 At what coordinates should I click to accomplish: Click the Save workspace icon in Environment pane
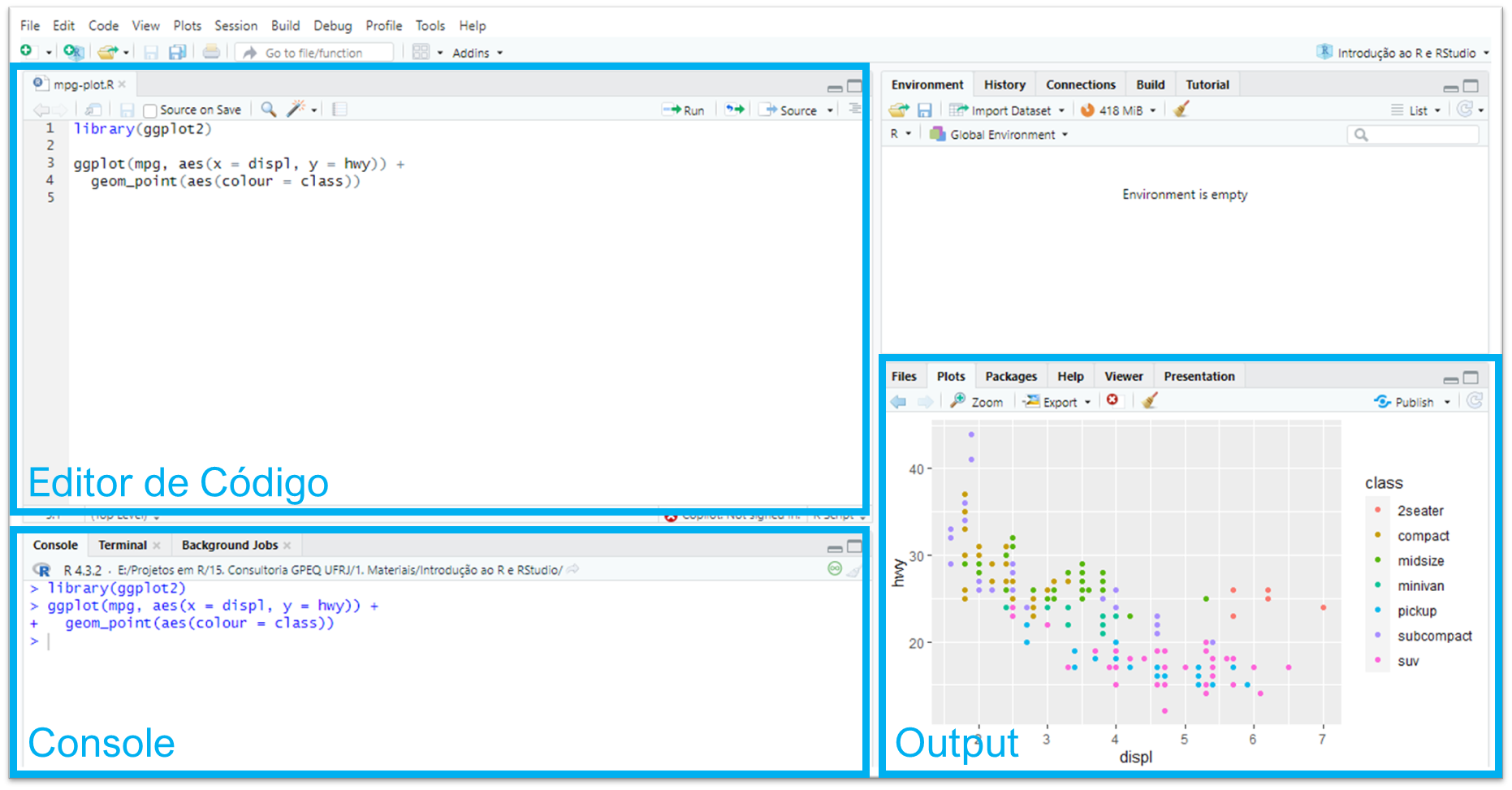[925, 110]
